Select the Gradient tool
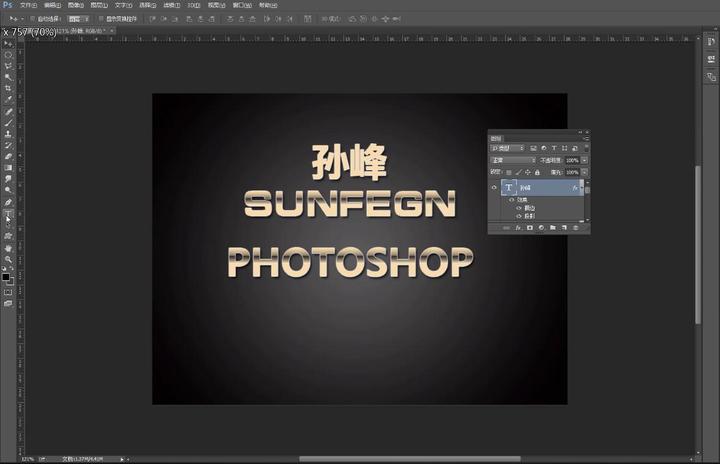This screenshot has height=464, width=720. coord(8,167)
